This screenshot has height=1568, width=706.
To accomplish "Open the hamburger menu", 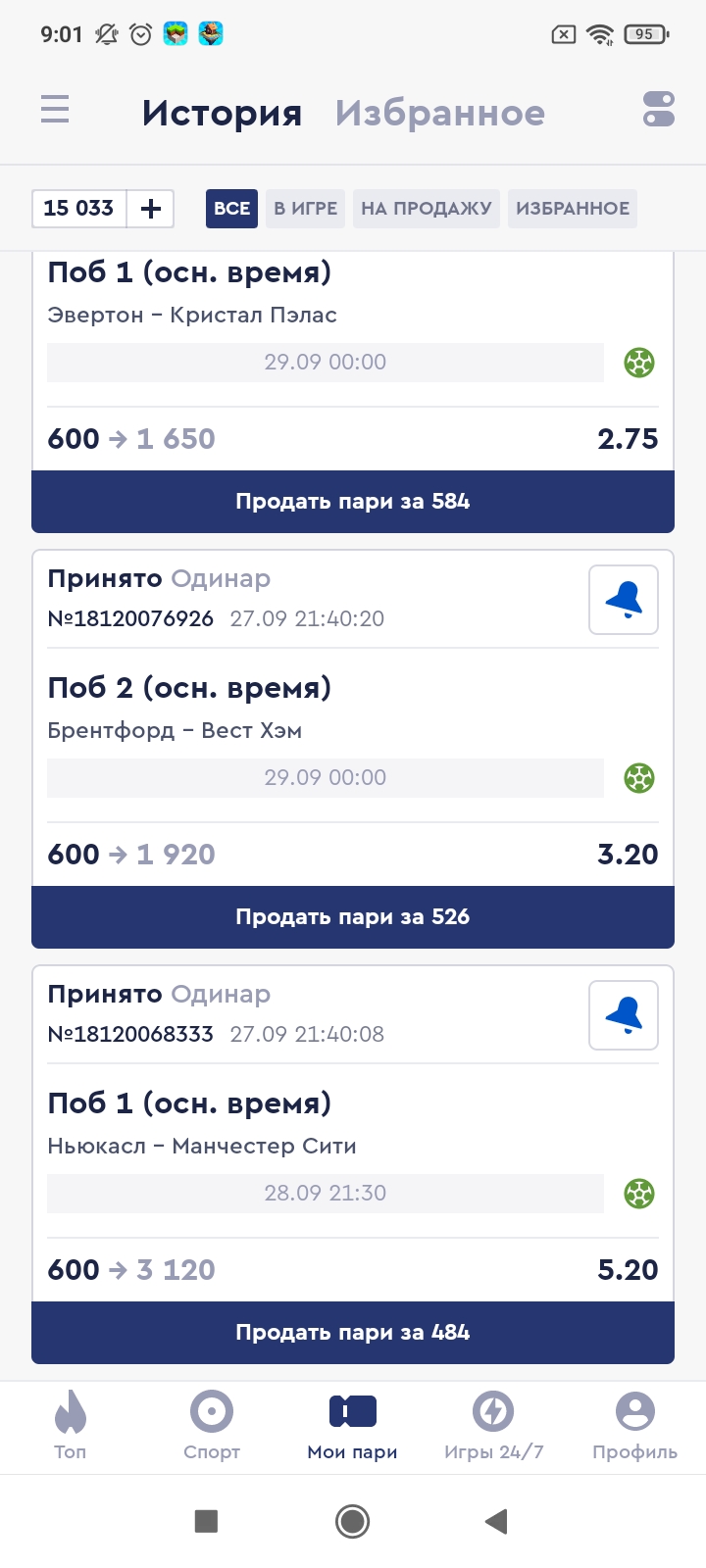I will click(x=55, y=109).
